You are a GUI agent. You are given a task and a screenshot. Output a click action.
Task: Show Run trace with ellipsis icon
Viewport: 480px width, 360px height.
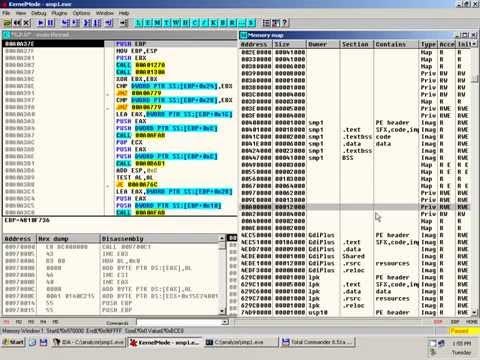coord(242,23)
